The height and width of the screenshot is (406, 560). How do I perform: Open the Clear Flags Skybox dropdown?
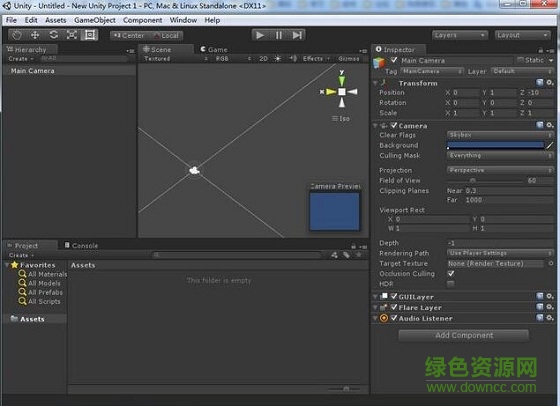click(x=500, y=135)
